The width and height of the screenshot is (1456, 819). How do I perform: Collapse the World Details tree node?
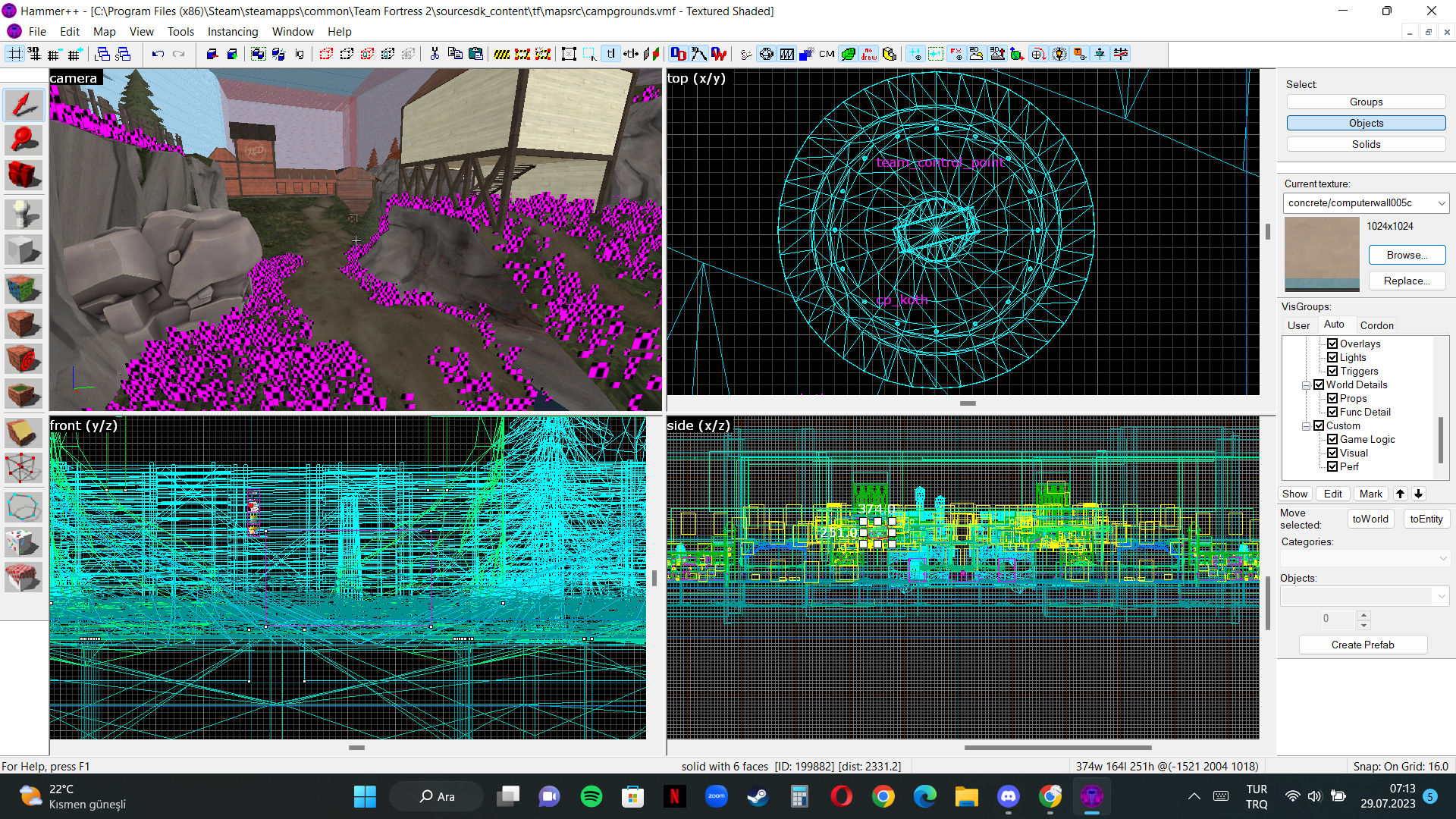pos(1306,385)
